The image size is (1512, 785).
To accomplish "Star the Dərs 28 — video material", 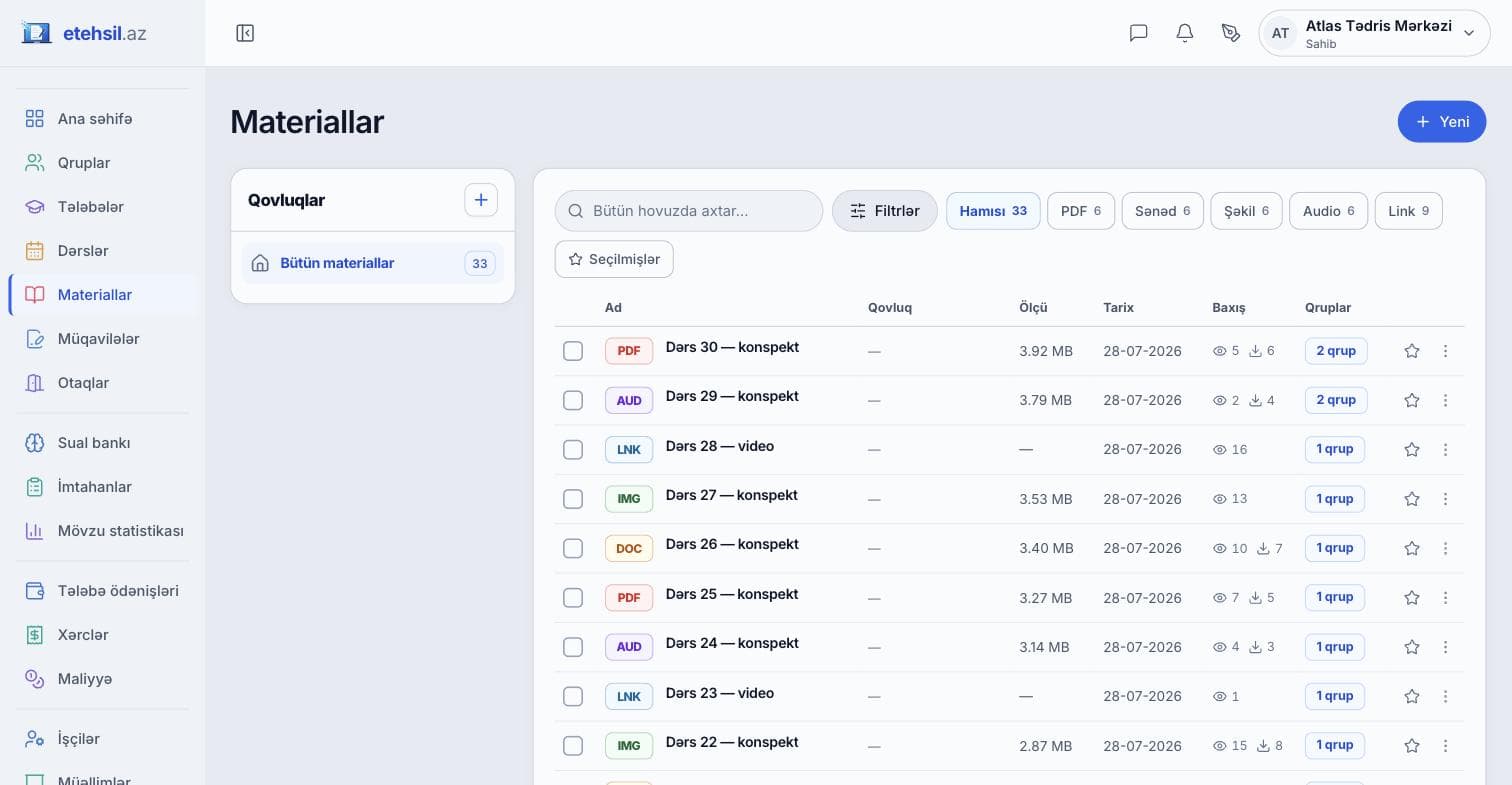I will click(x=1412, y=450).
